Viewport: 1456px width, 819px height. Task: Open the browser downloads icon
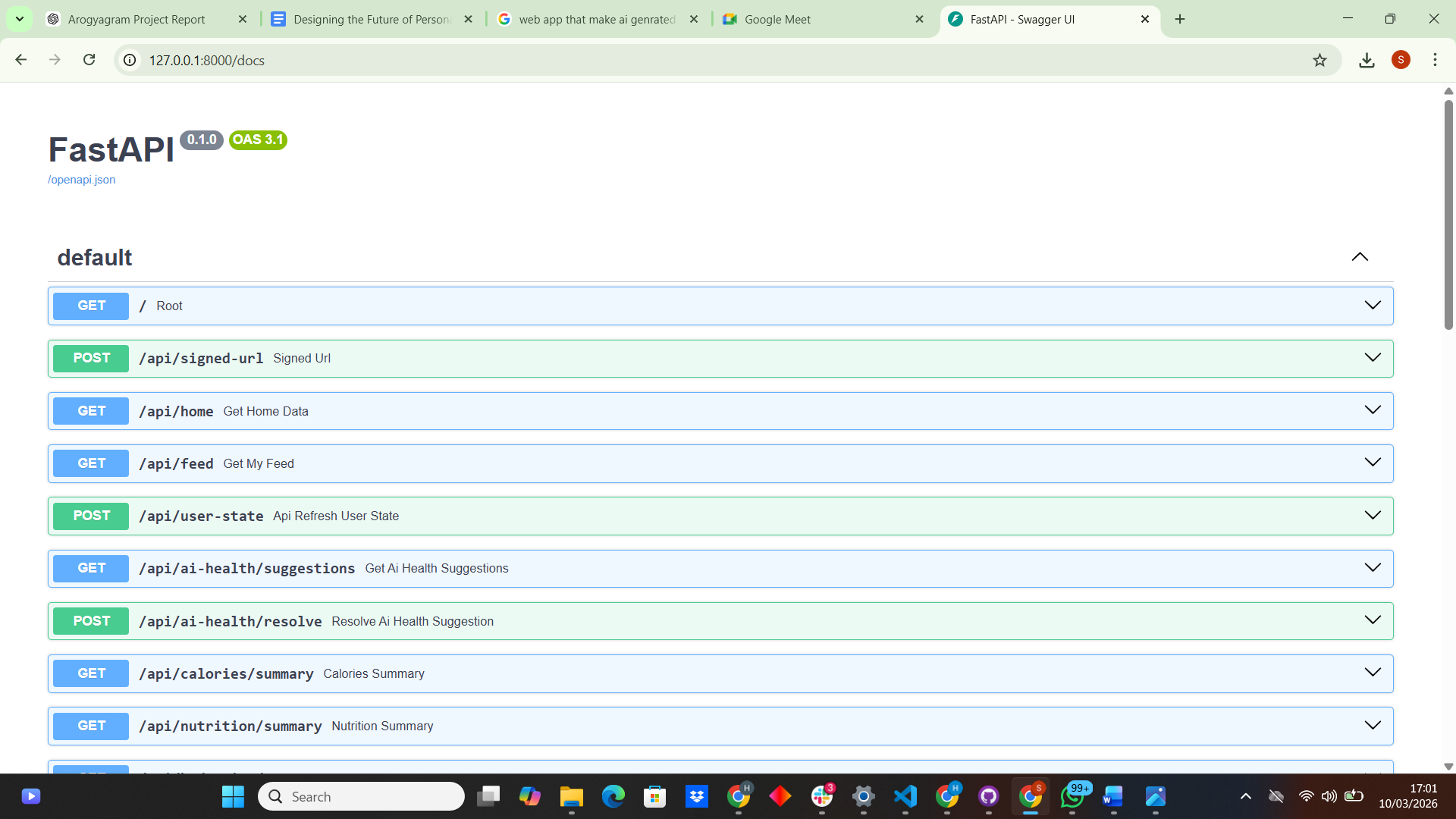(1367, 60)
